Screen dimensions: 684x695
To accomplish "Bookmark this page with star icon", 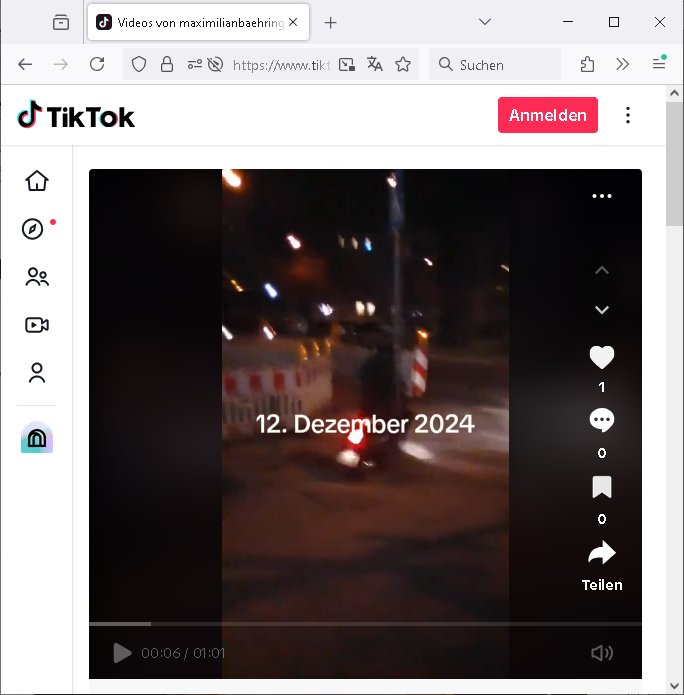I will (x=403, y=65).
